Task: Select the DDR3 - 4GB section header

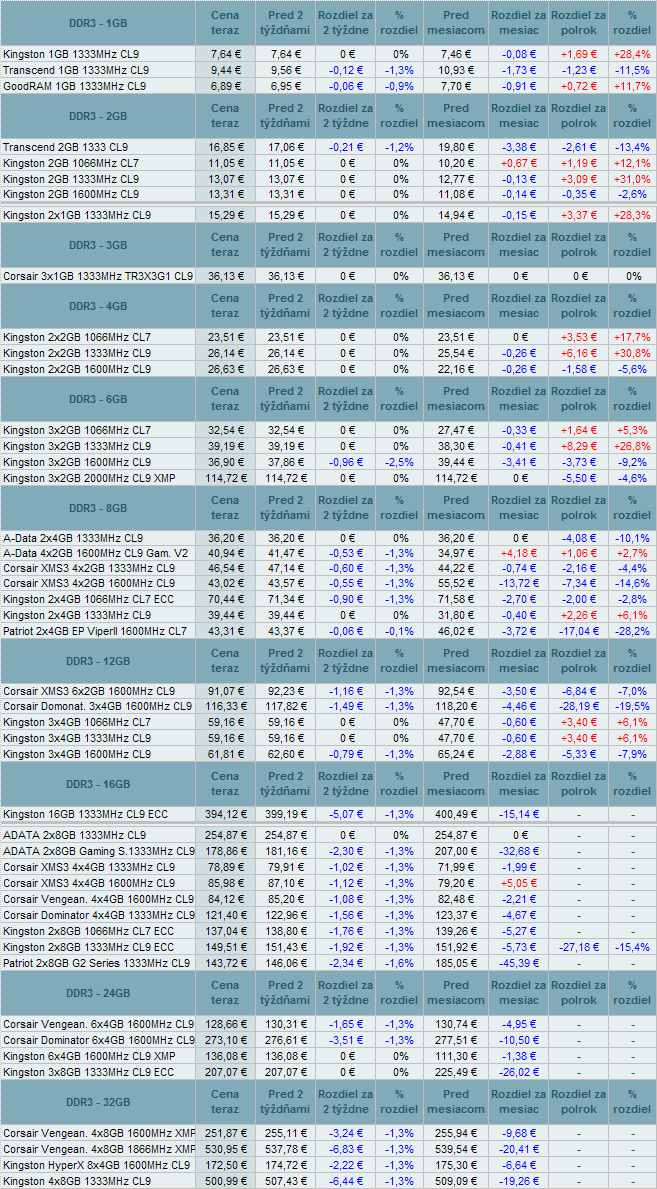Action: (98, 306)
